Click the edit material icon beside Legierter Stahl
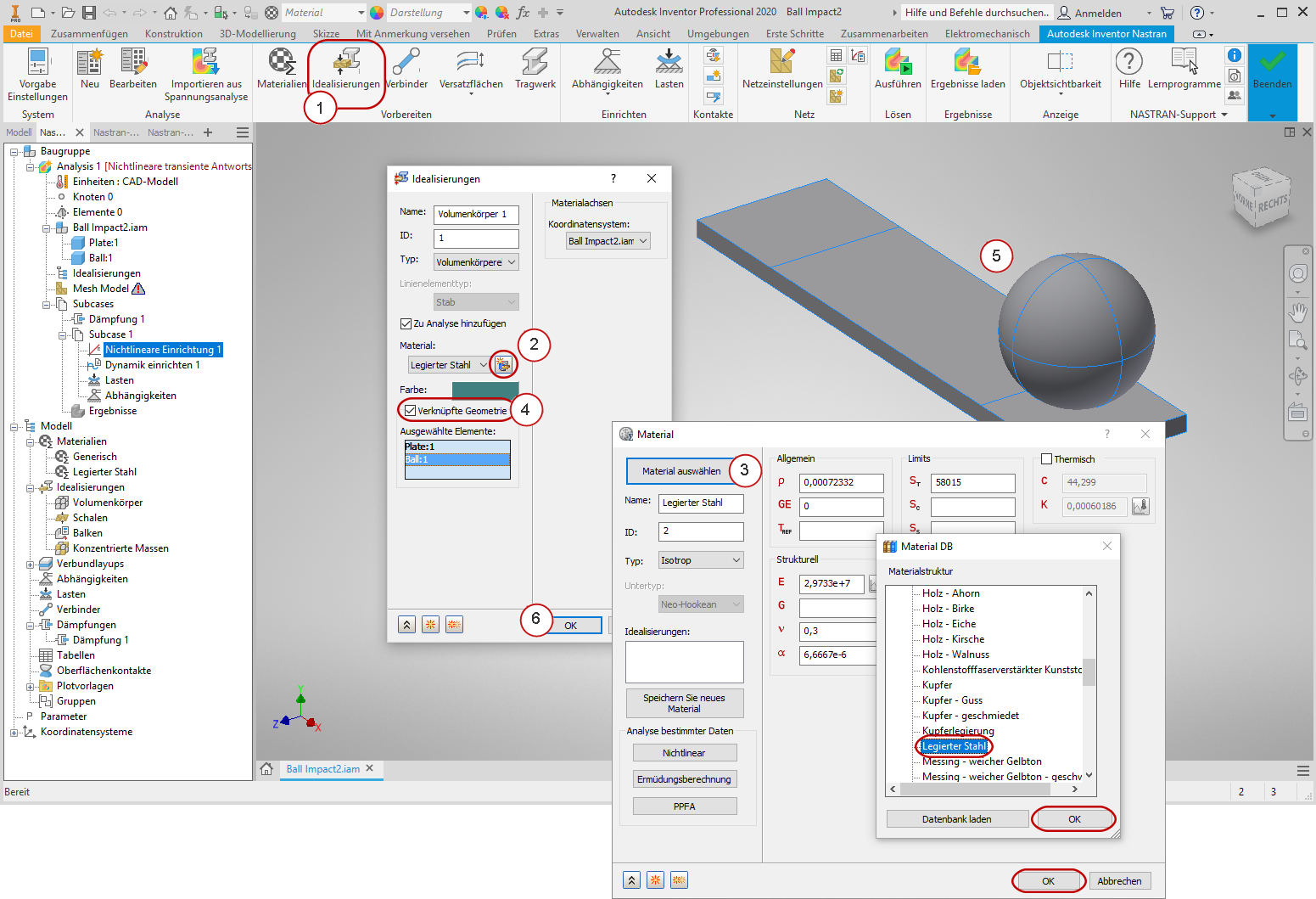 coord(503,365)
